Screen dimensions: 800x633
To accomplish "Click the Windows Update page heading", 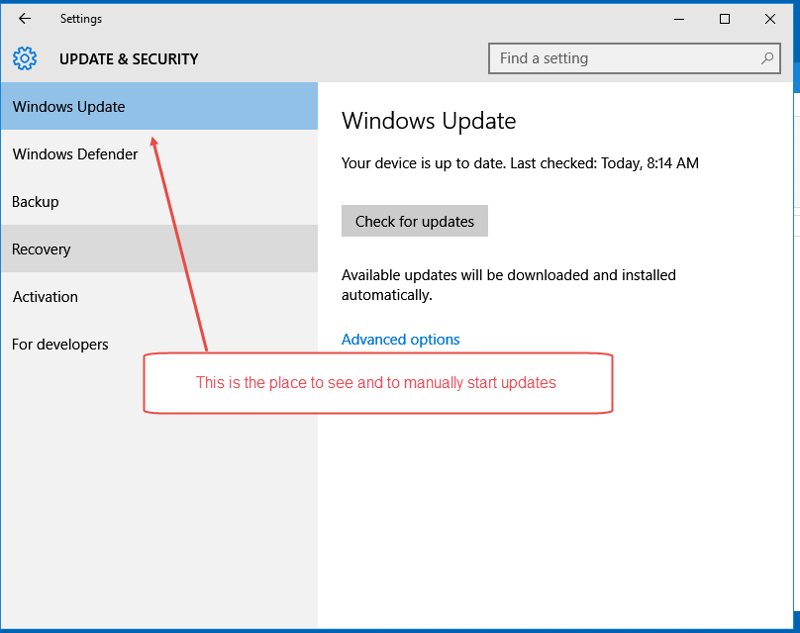I will 429,121.
